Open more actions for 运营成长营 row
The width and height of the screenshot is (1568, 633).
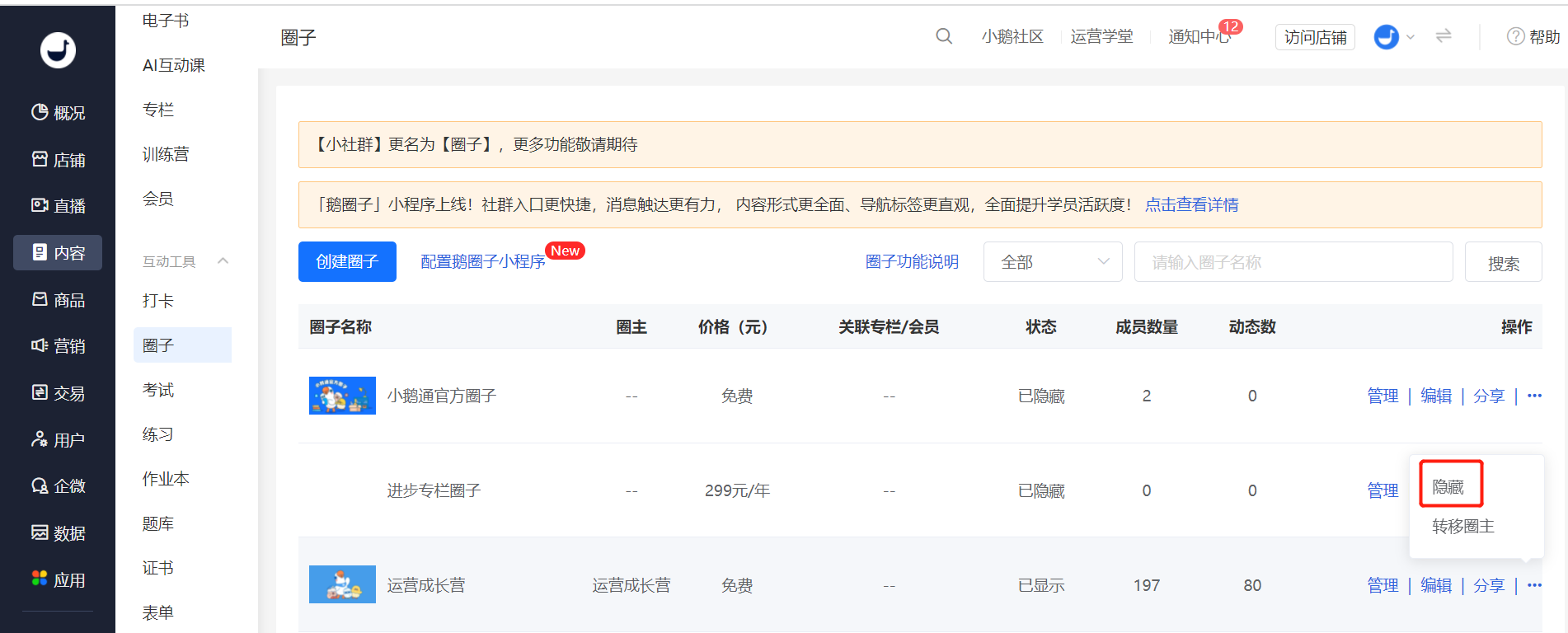pyautogui.click(x=1534, y=585)
